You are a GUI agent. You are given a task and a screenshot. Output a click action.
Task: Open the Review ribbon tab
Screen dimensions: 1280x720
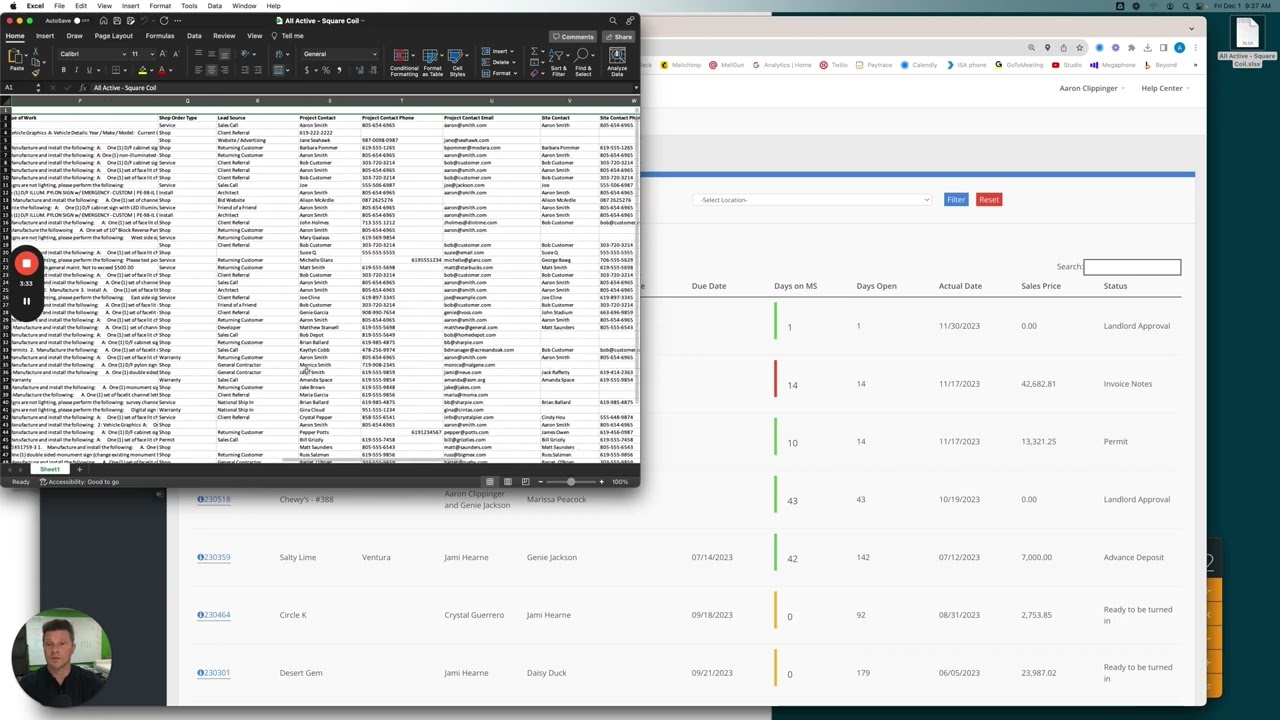pyautogui.click(x=224, y=36)
